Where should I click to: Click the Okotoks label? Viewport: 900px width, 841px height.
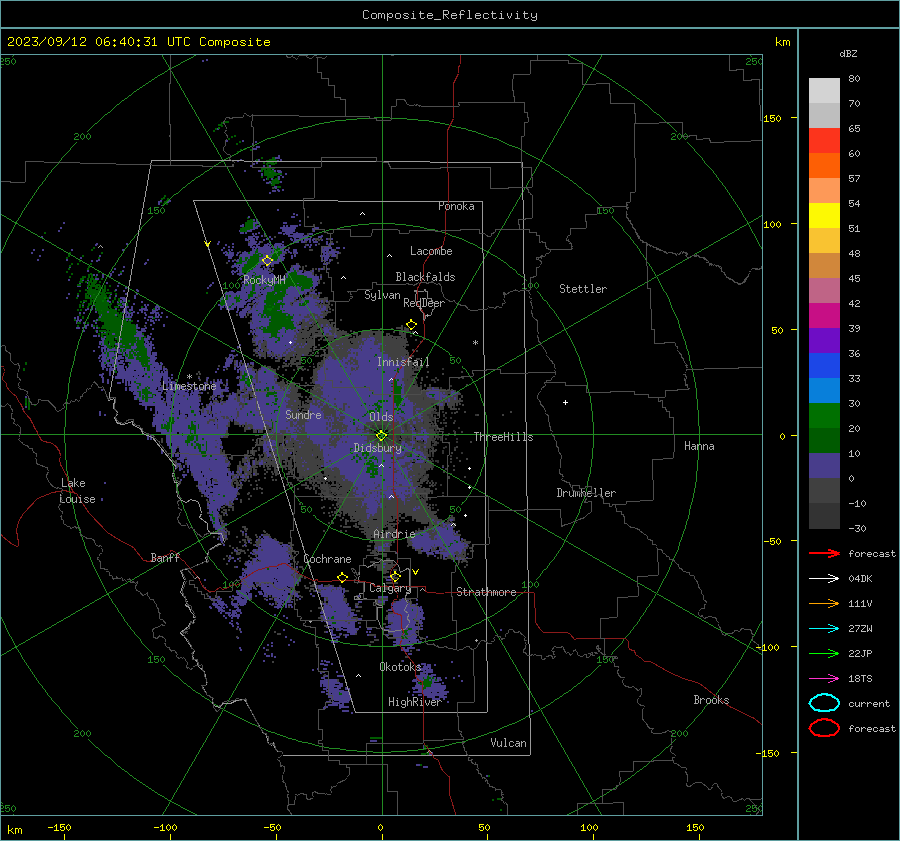tap(400, 666)
